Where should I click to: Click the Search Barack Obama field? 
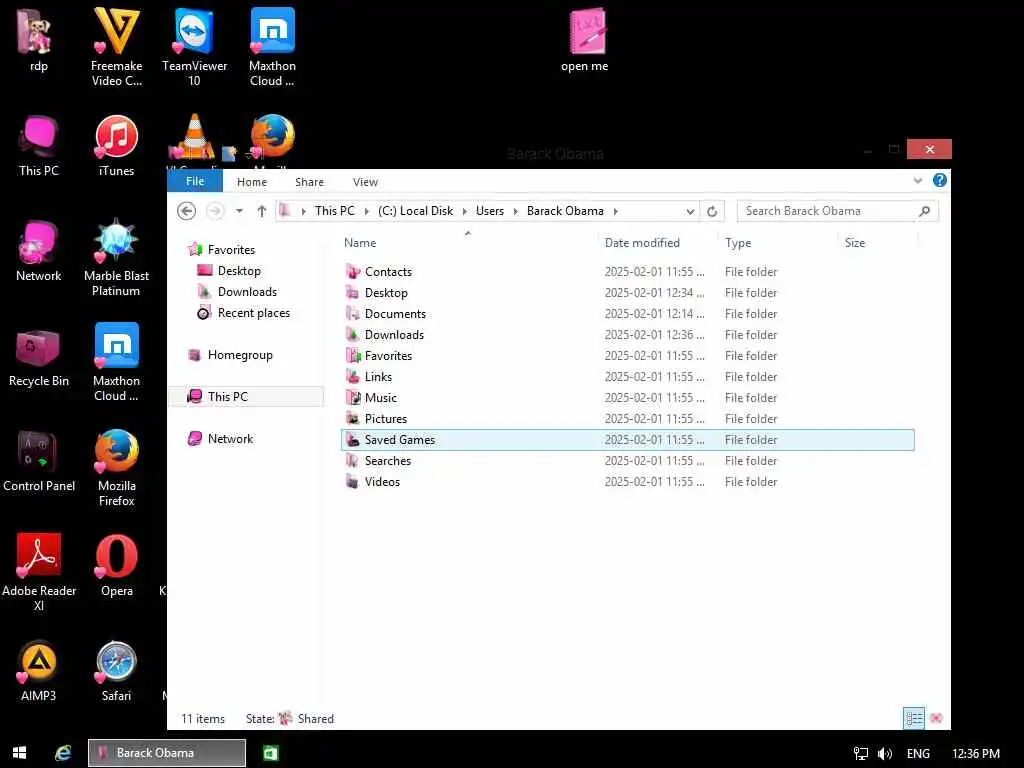[837, 211]
